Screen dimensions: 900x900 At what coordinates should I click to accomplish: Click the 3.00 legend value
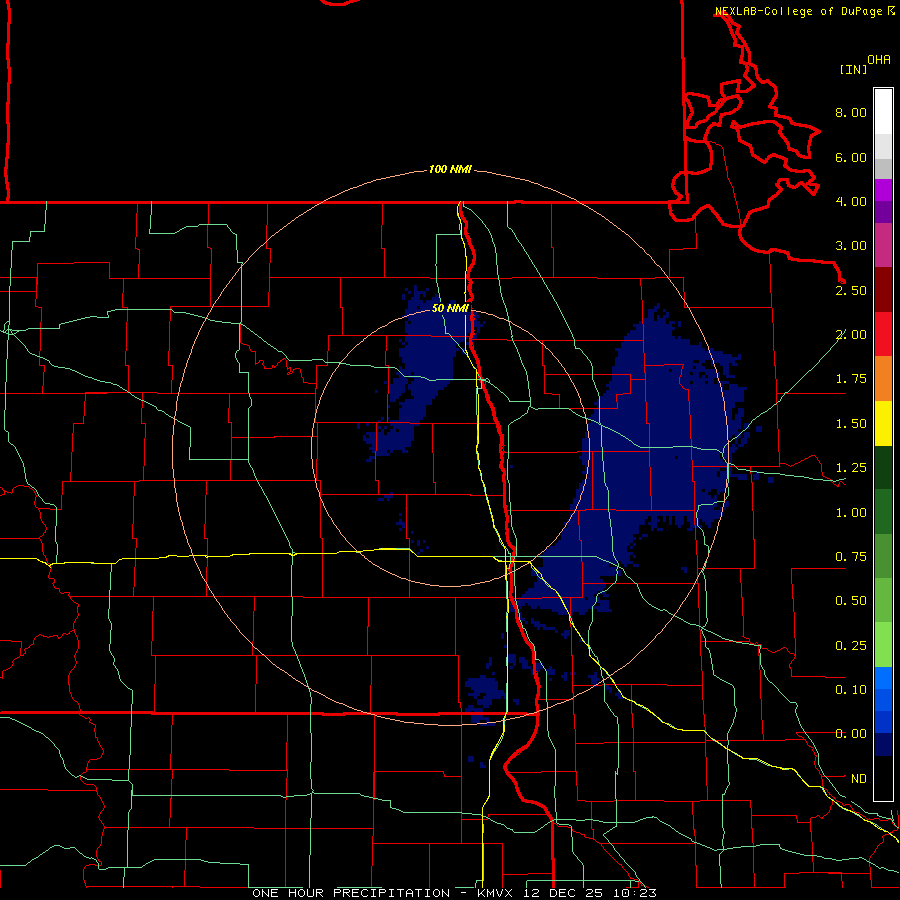click(851, 246)
